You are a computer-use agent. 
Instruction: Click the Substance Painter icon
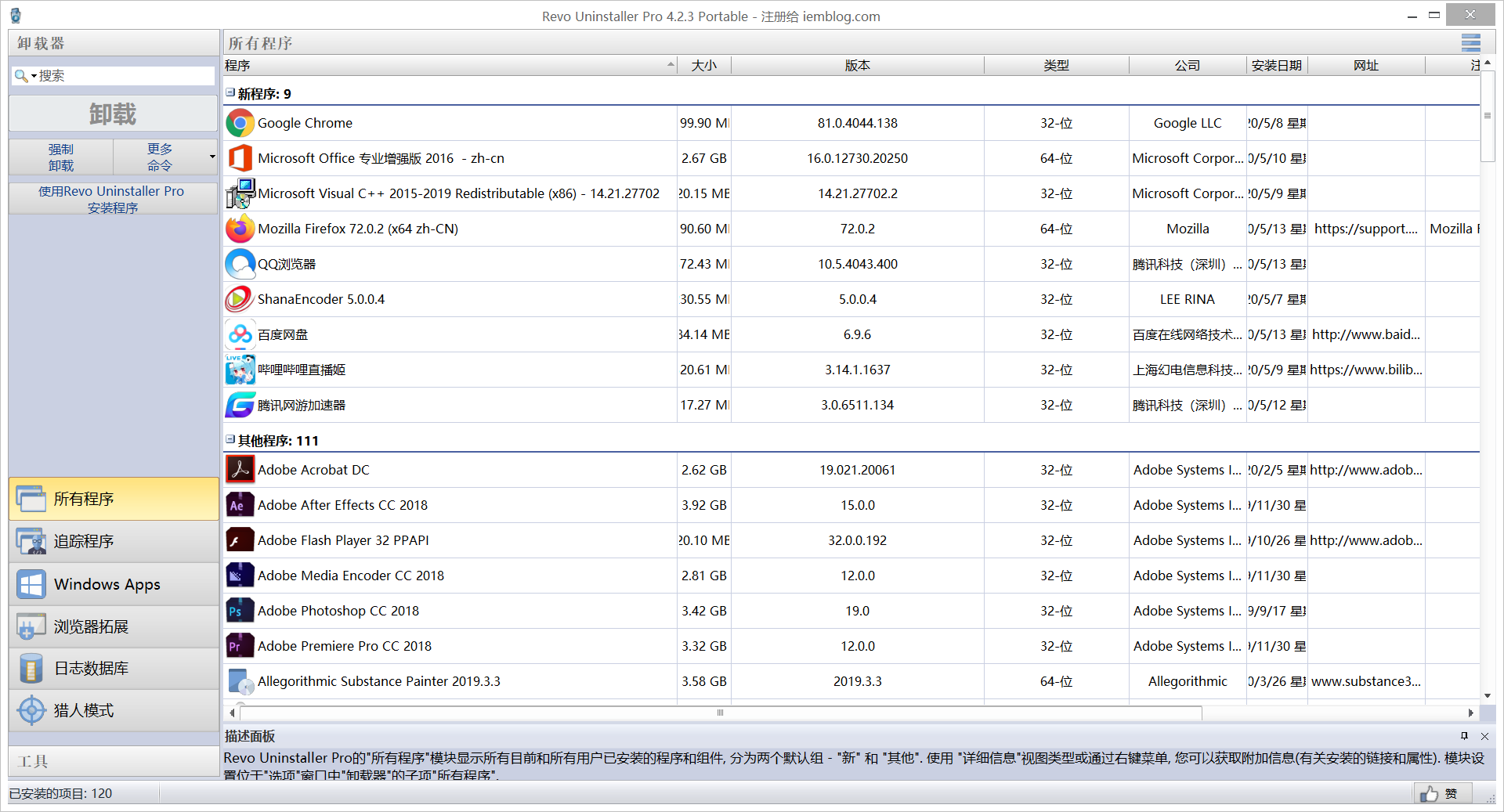[240, 681]
